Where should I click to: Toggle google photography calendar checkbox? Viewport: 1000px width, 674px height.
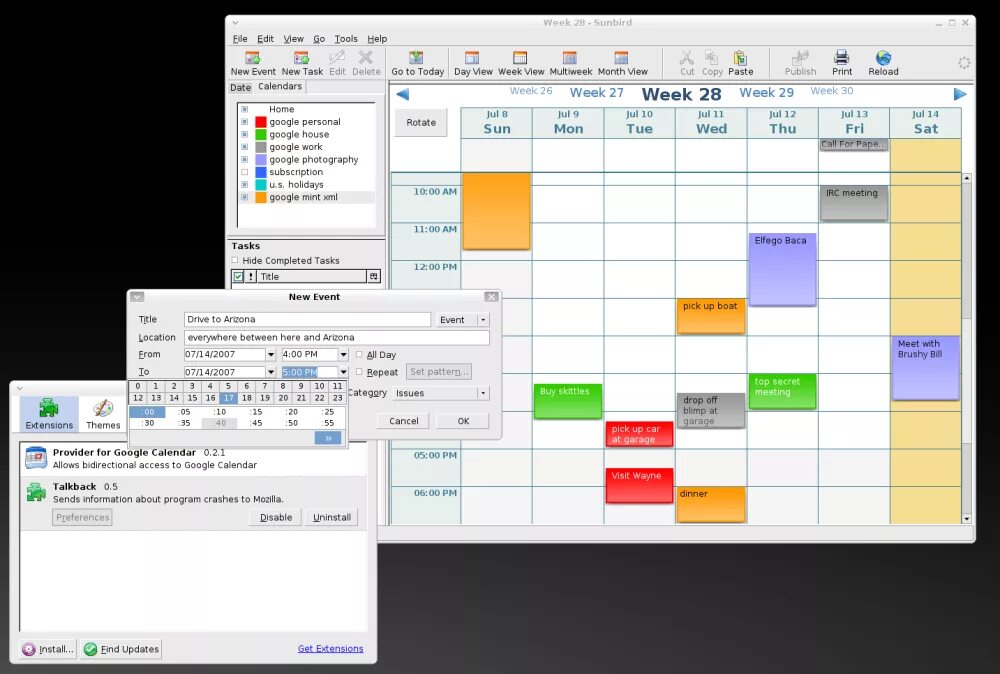(x=244, y=159)
